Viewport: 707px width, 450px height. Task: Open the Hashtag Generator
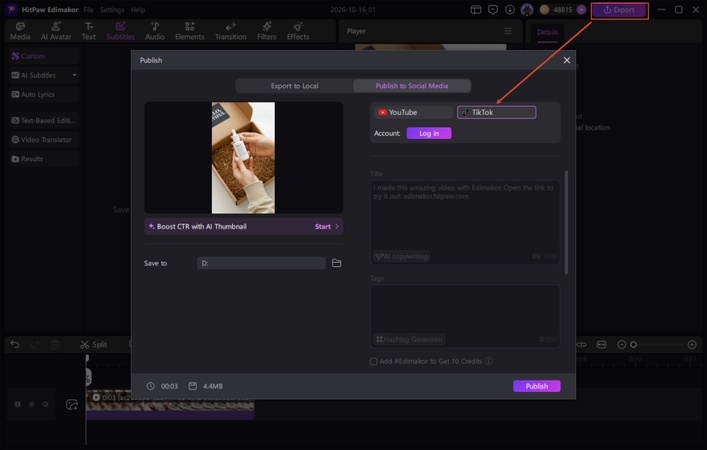[x=409, y=339]
